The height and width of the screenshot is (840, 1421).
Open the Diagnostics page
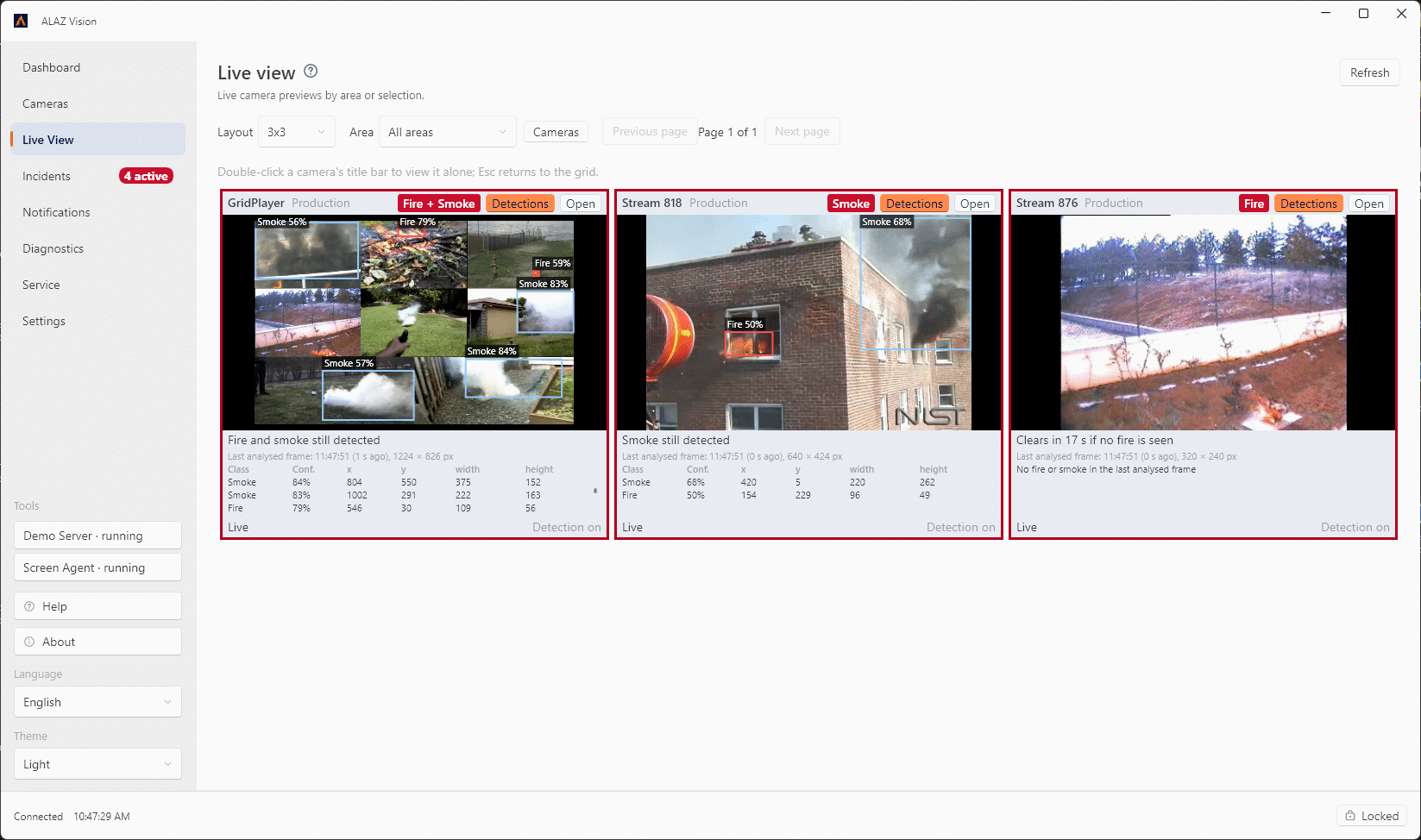[x=97, y=248]
